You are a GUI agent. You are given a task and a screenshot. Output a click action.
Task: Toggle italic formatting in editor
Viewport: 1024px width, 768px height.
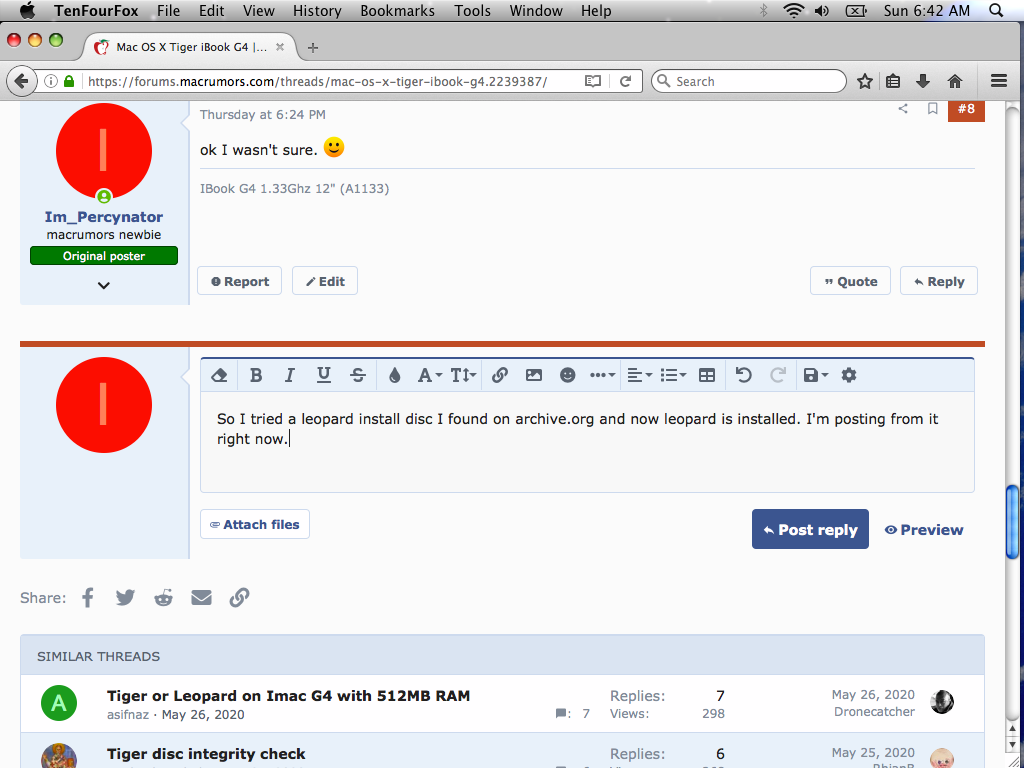coord(289,376)
